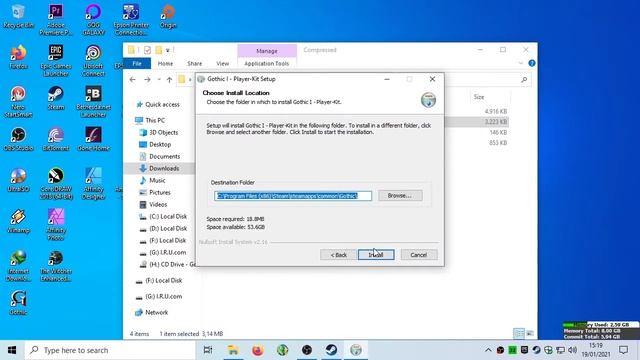Collapse the Explorer ribbon chevron
640x360 pixels.
[520, 63]
